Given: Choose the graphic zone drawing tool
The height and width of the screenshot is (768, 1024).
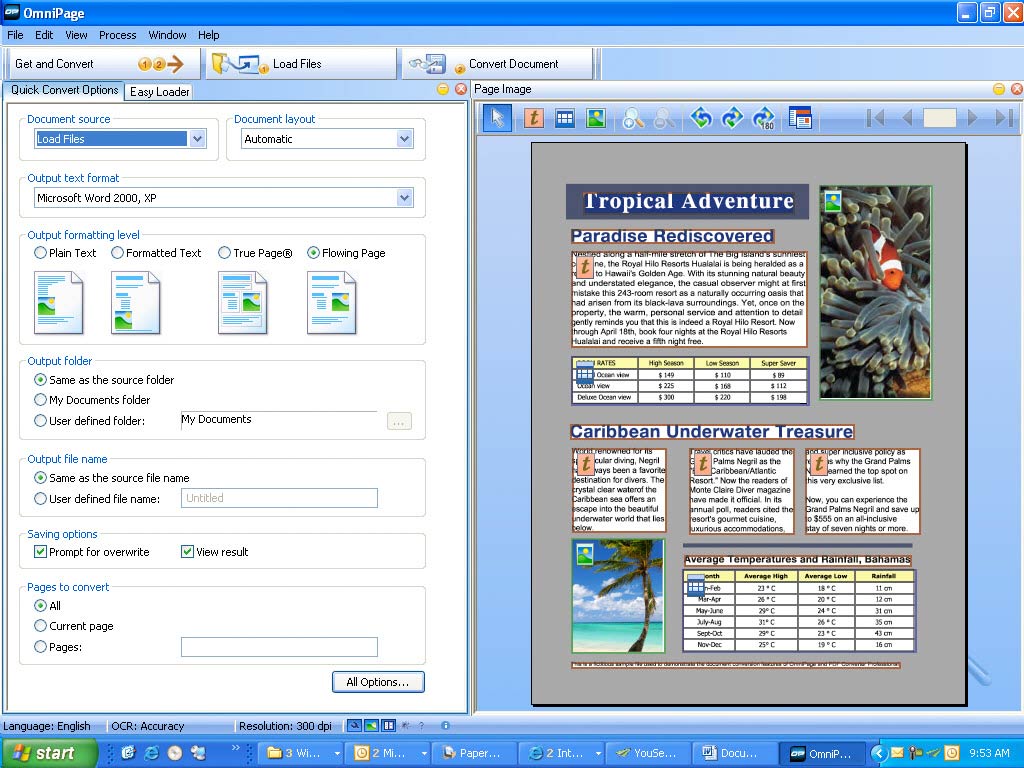Looking at the screenshot, I should pyautogui.click(x=596, y=118).
